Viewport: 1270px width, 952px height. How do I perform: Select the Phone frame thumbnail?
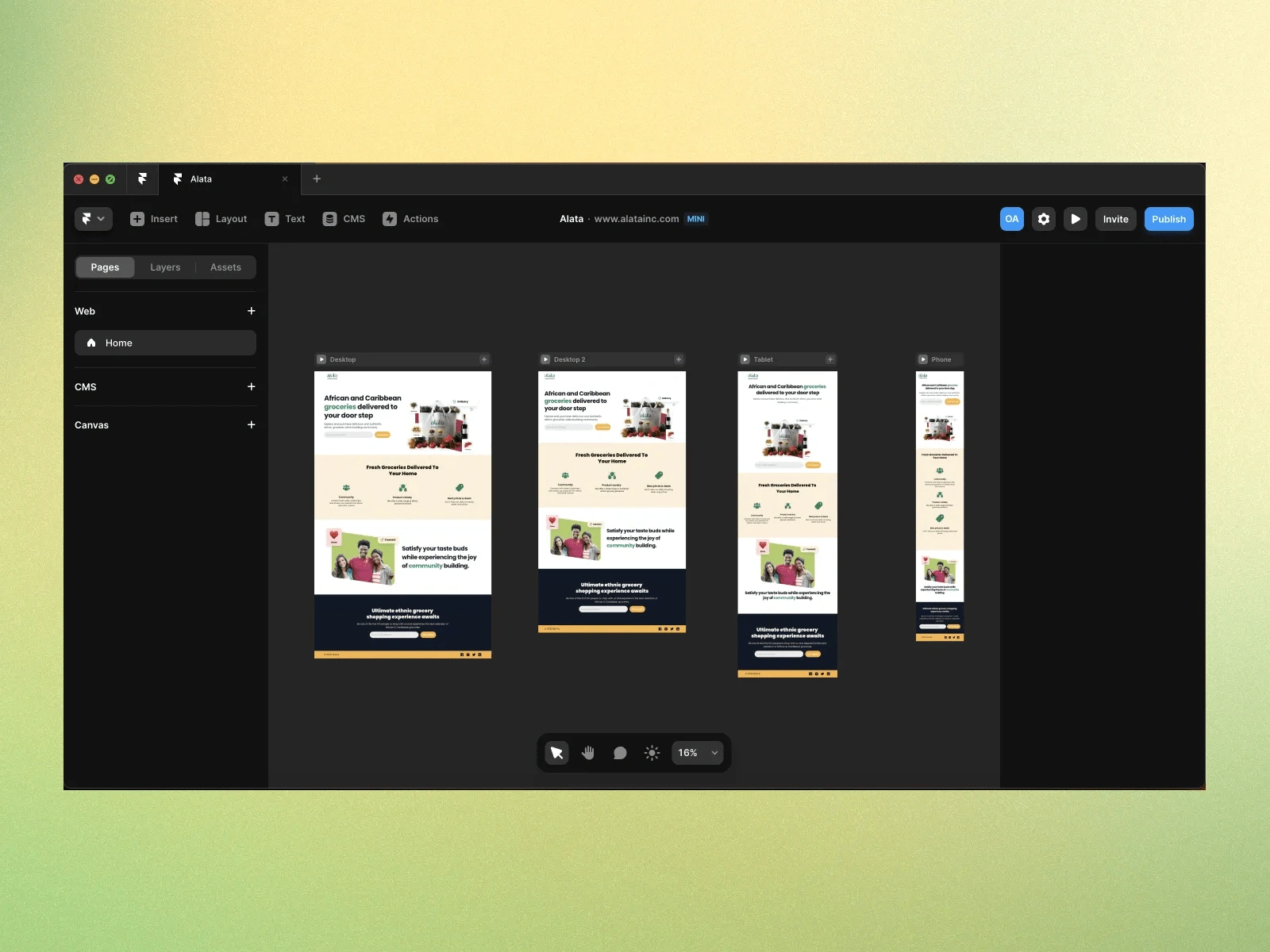coord(940,506)
